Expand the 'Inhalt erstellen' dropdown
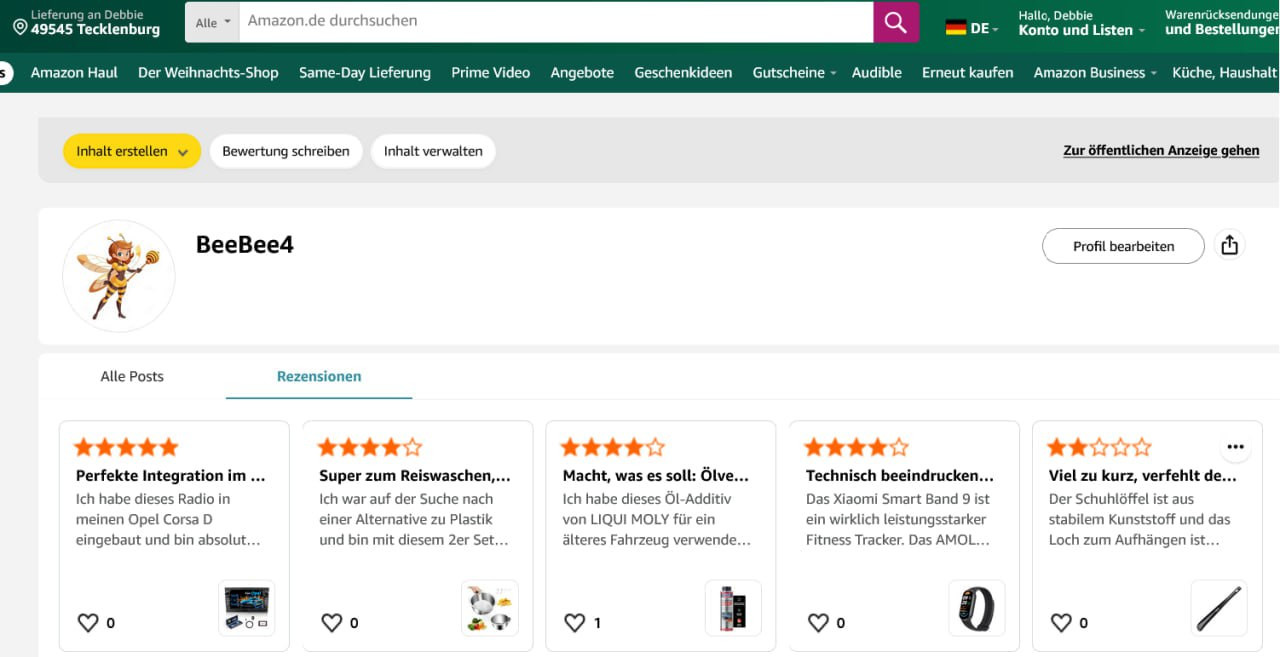1280x657 pixels. click(132, 152)
